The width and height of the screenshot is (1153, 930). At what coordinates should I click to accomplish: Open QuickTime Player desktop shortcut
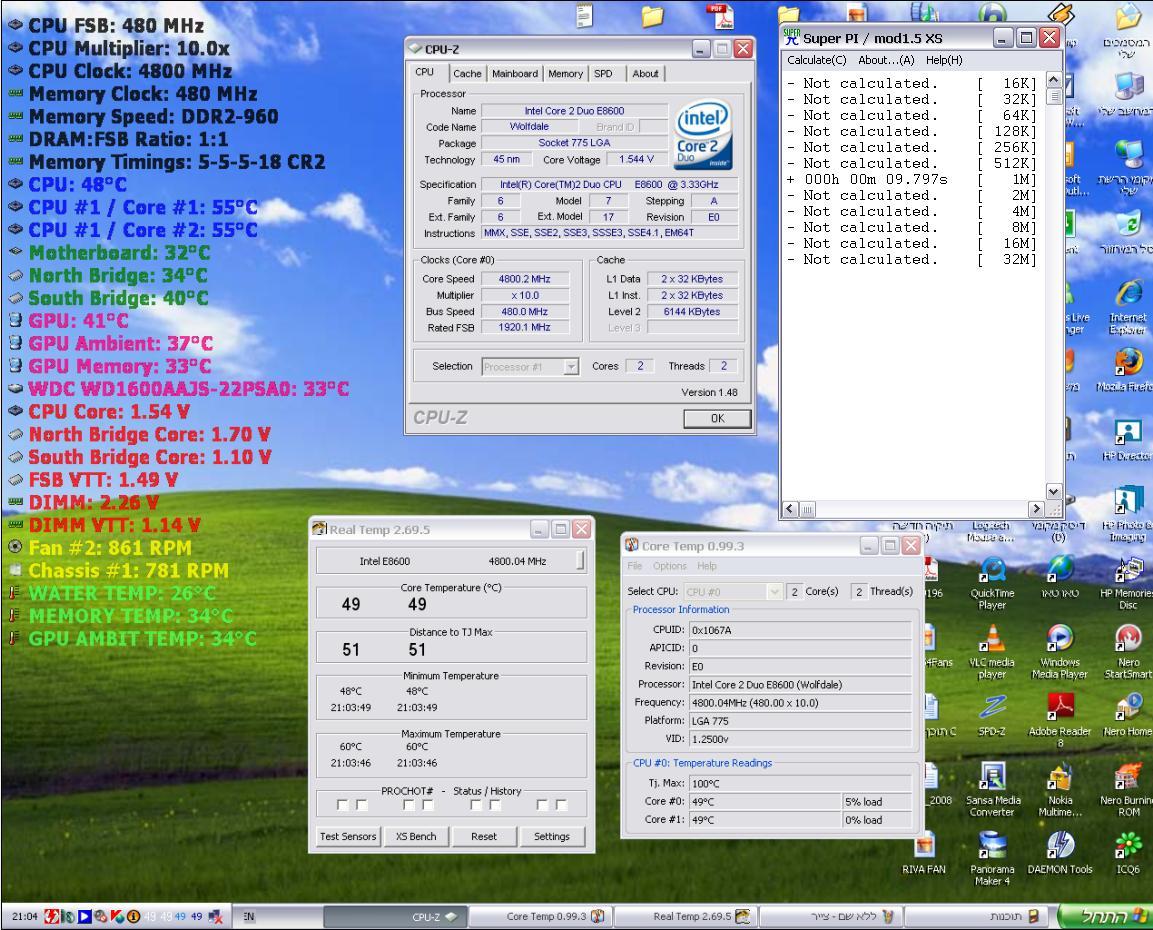(992, 584)
